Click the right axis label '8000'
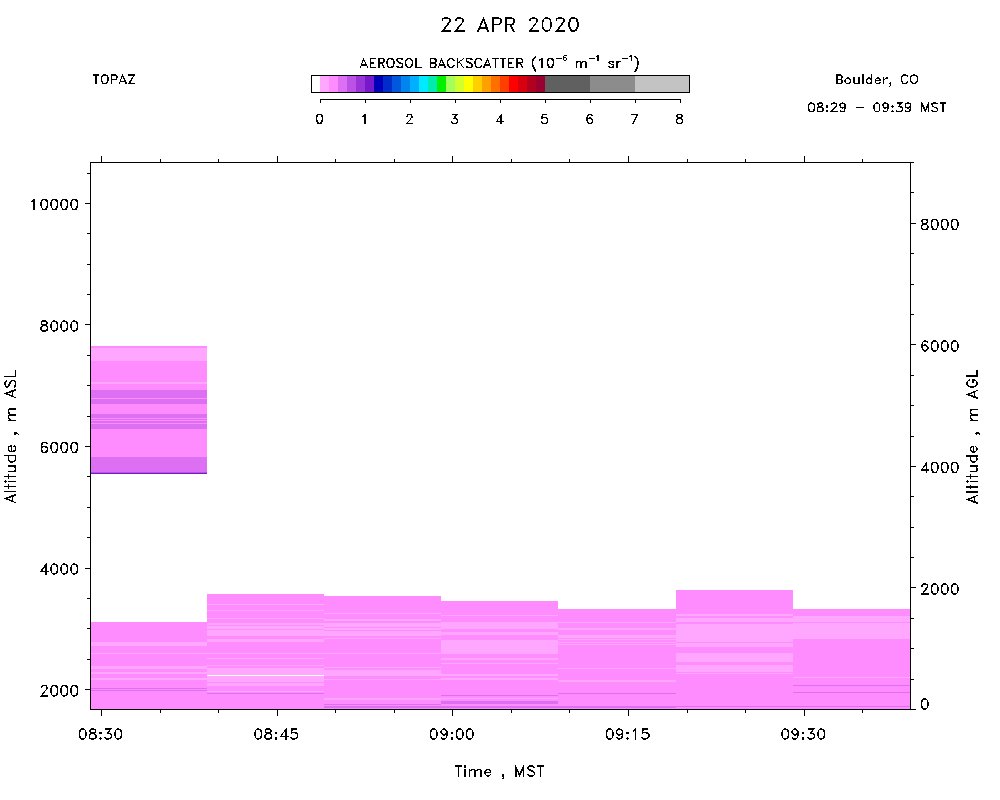The height and width of the screenshot is (800, 1000). coord(939,225)
